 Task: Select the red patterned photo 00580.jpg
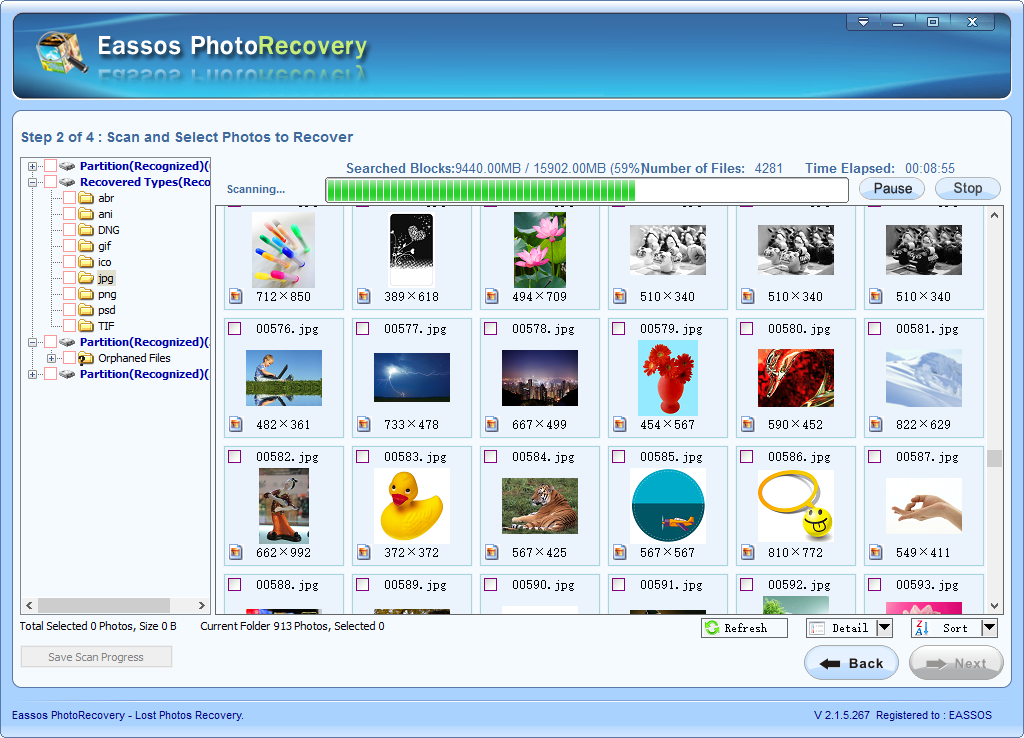click(x=795, y=378)
